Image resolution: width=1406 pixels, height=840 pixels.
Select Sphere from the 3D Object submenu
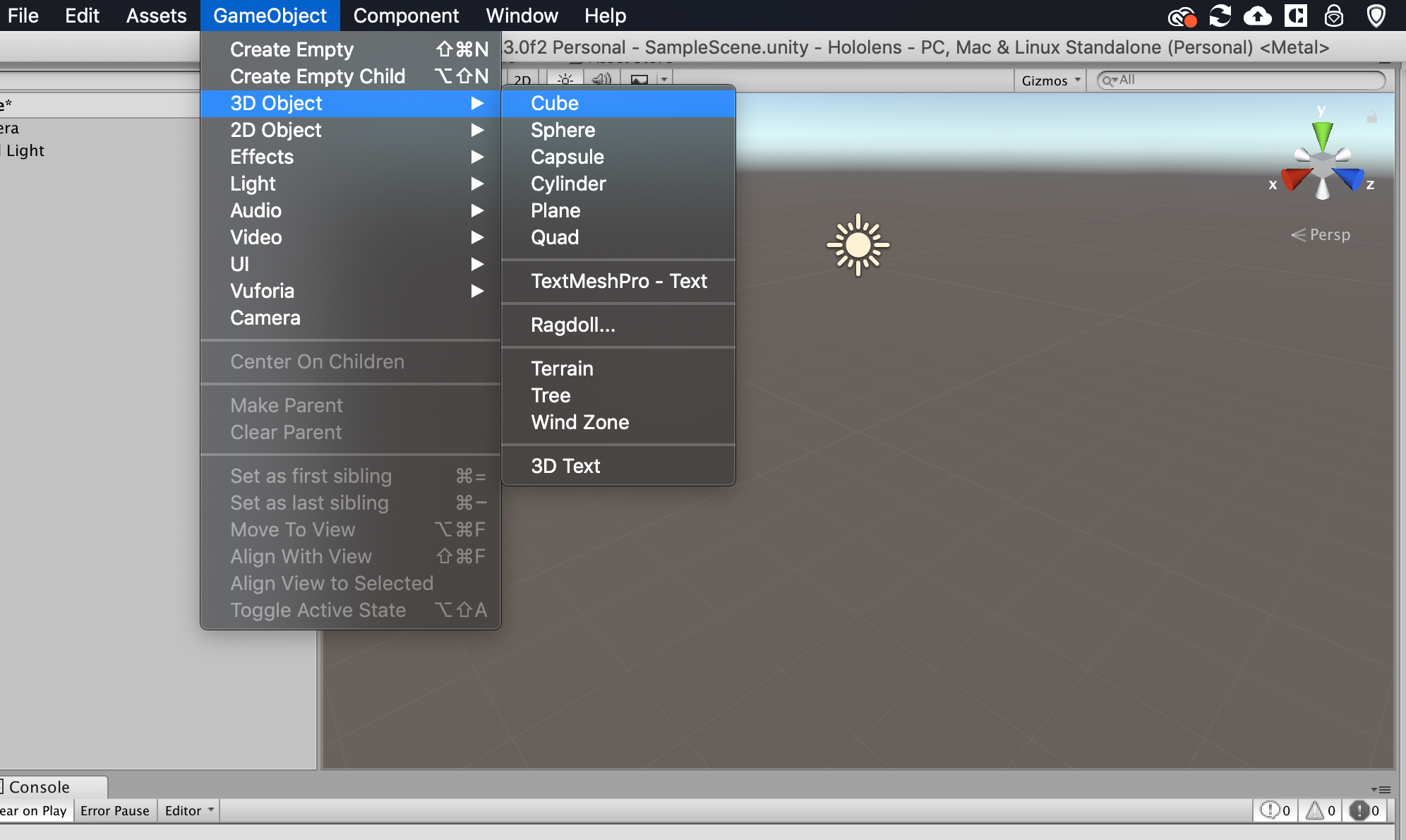point(563,130)
